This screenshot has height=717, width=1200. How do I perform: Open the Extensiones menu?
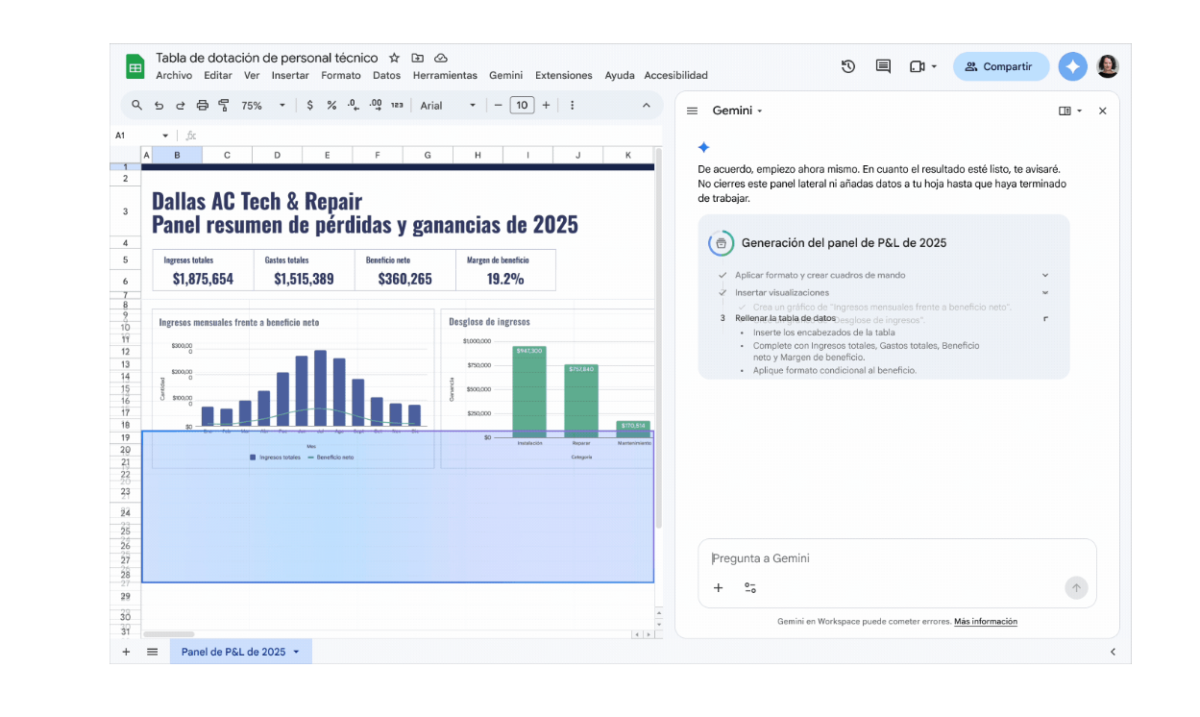point(564,75)
